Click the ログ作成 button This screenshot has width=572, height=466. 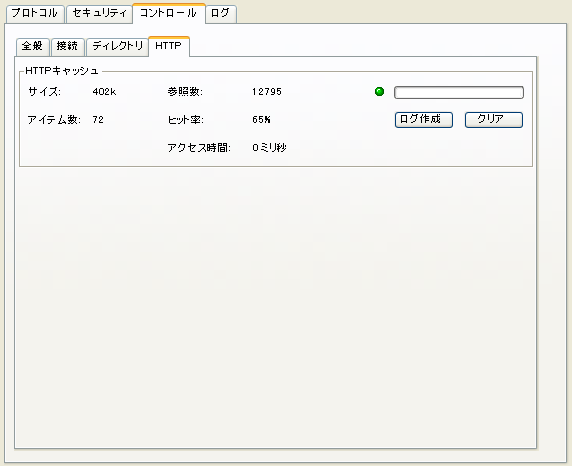tap(424, 120)
